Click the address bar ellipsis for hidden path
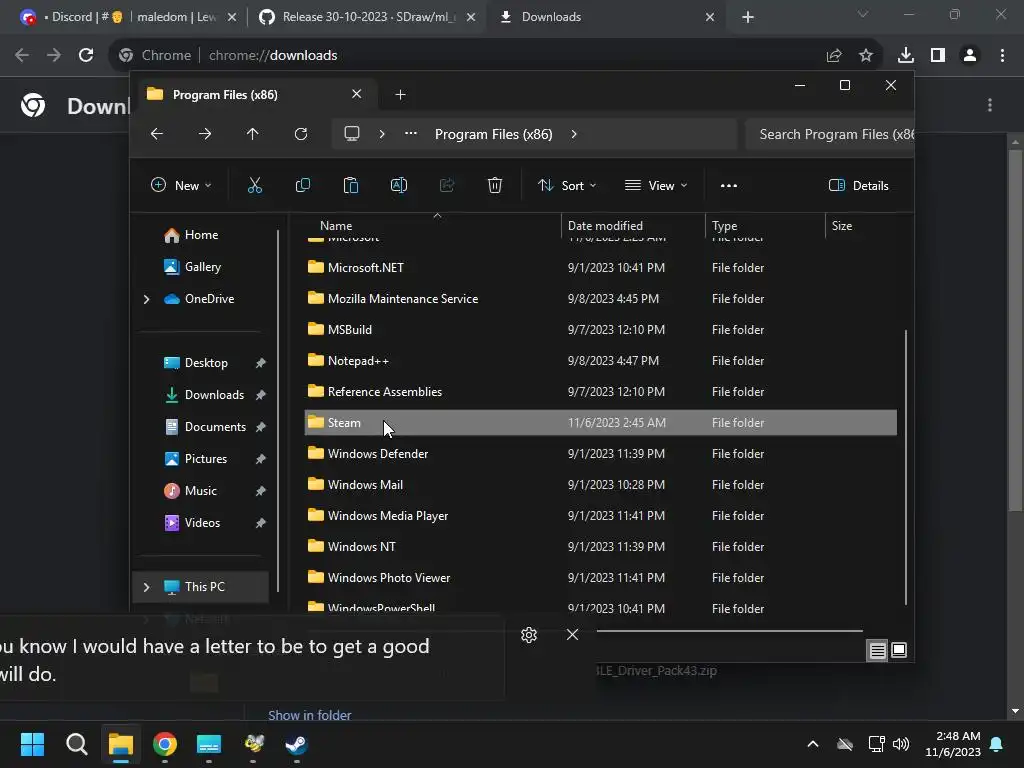Image resolution: width=1024 pixels, height=768 pixels. click(x=410, y=133)
